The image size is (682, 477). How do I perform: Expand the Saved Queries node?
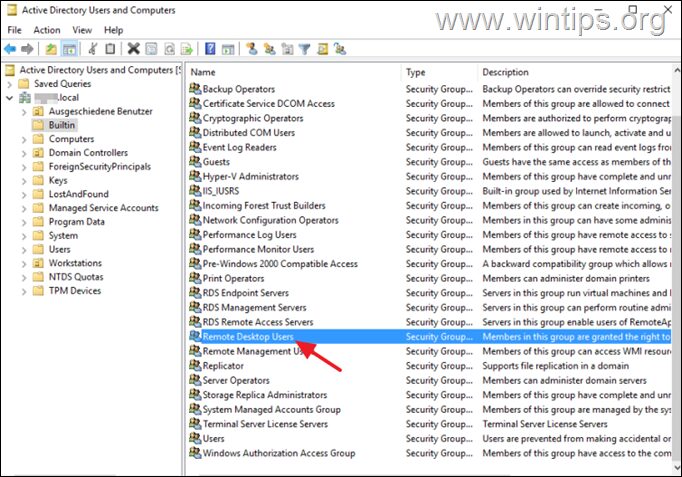(x=10, y=84)
